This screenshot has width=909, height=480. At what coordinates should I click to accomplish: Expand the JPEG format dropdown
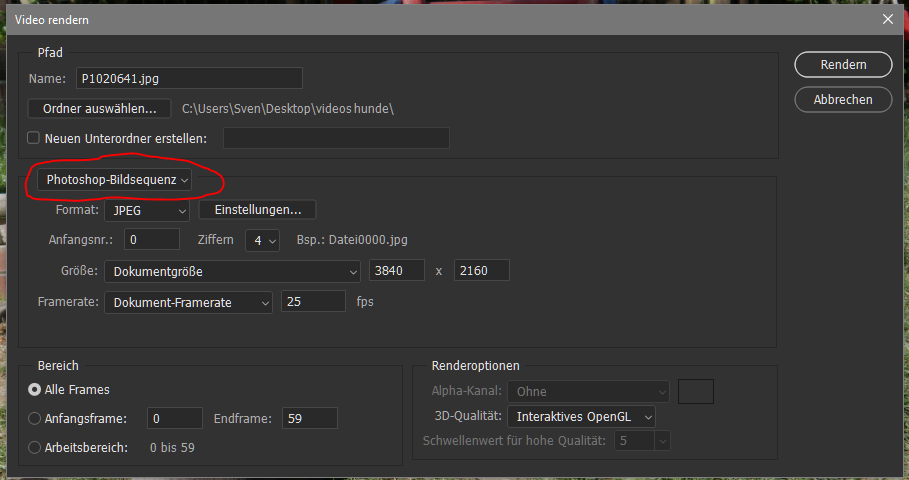(147, 210)
